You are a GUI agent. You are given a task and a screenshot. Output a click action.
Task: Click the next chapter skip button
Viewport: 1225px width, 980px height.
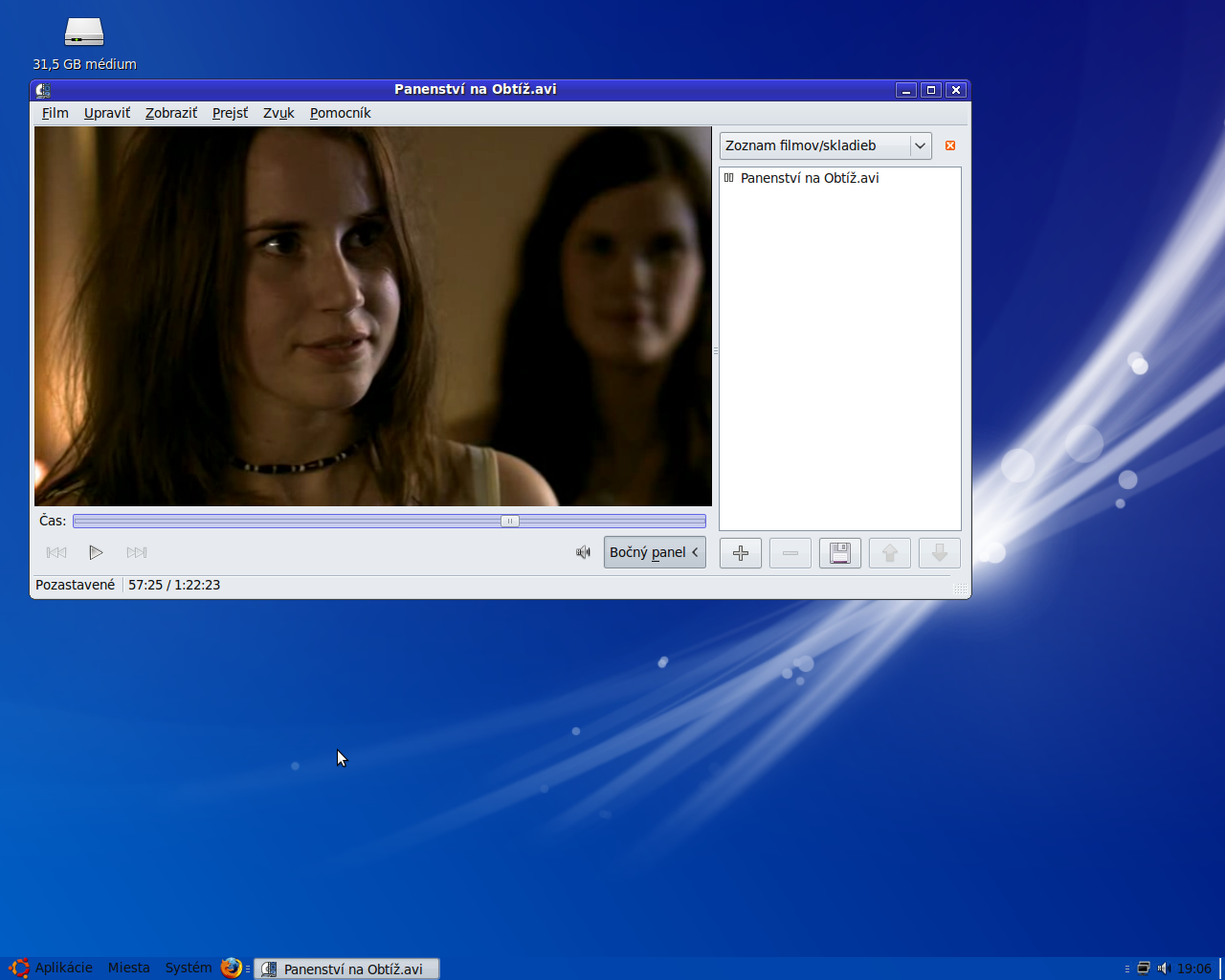tap(137, 552)
